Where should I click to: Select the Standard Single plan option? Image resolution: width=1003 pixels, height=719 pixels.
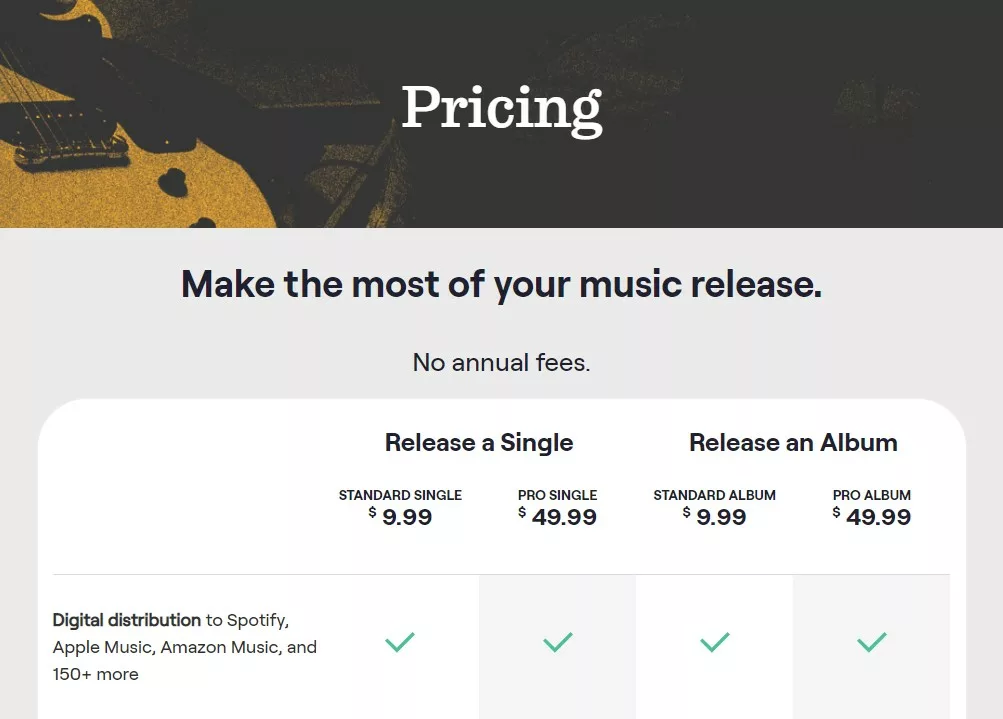(400, 507)
